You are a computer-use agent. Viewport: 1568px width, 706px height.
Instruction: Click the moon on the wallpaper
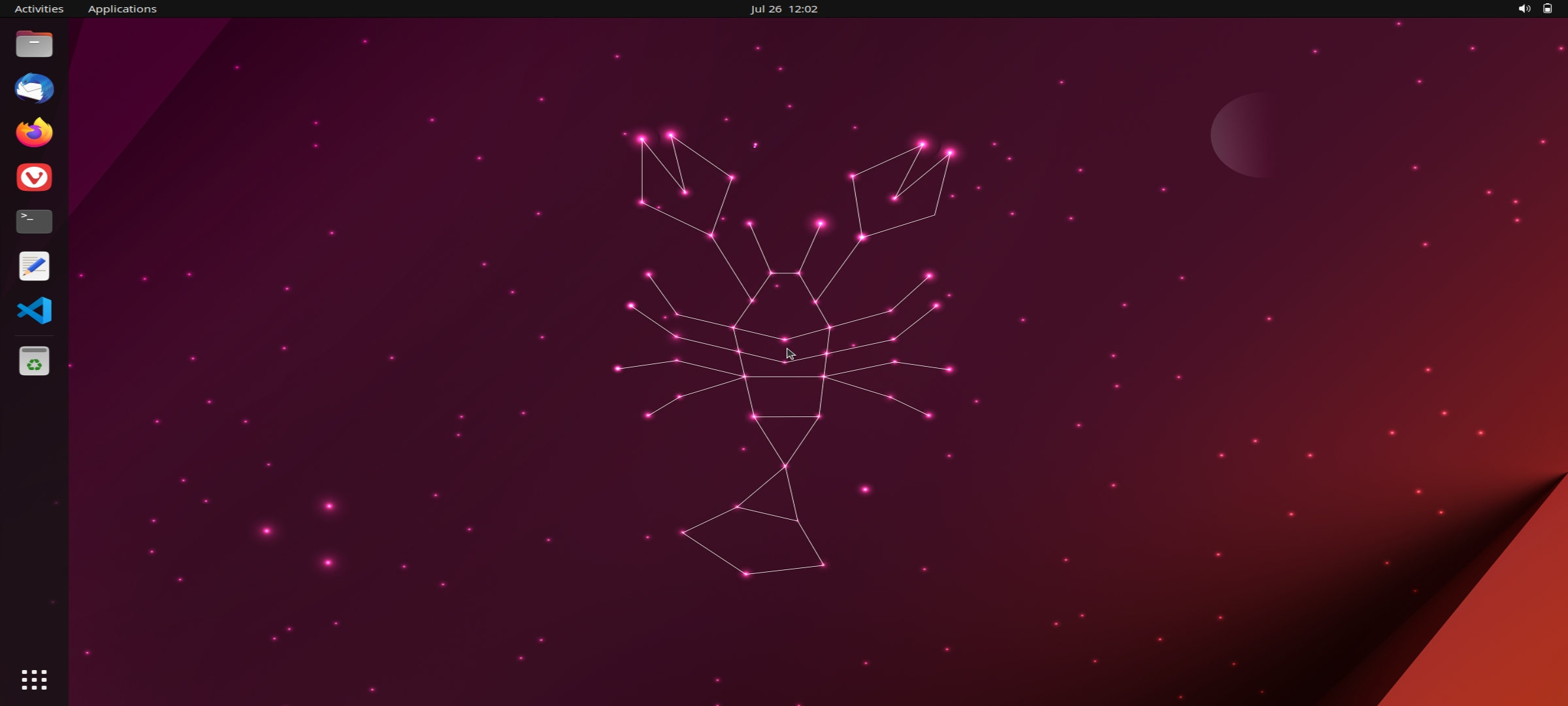(x=1241, y=135)
